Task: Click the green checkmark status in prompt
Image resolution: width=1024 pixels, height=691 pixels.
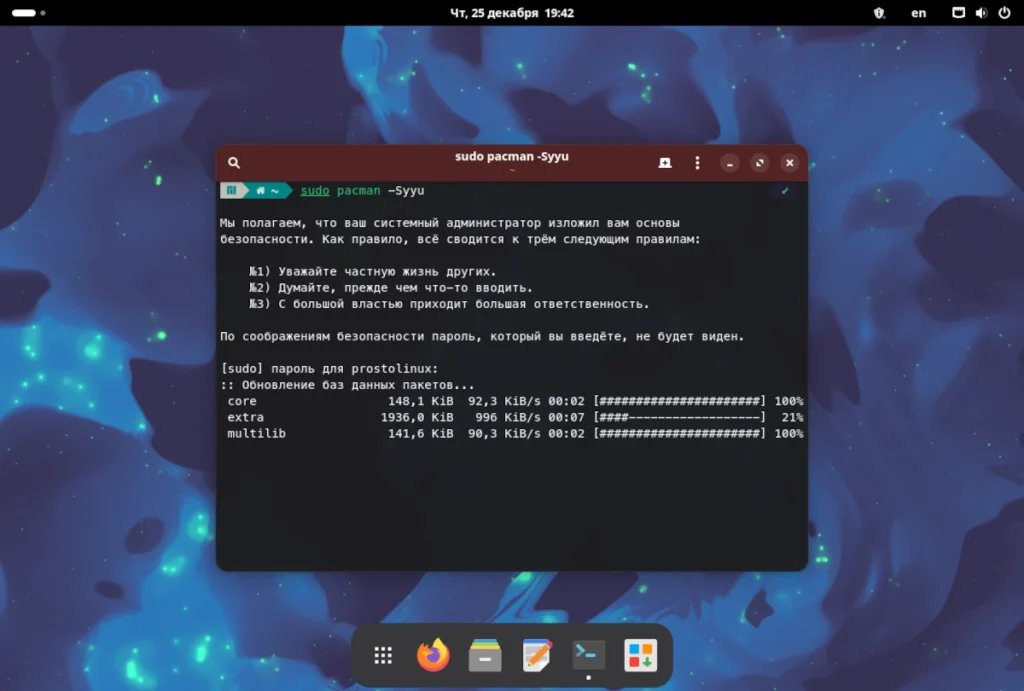Action: click(x=785, y=191)
